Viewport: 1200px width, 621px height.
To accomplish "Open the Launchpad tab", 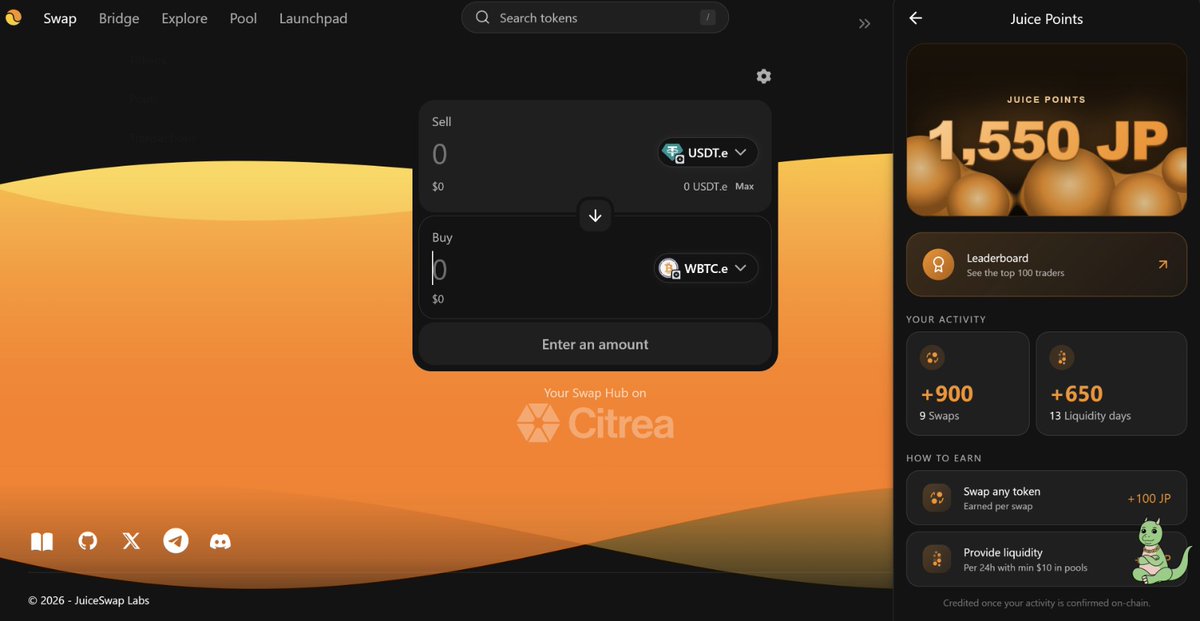I will pyautogui.click(x=313, y=18).
